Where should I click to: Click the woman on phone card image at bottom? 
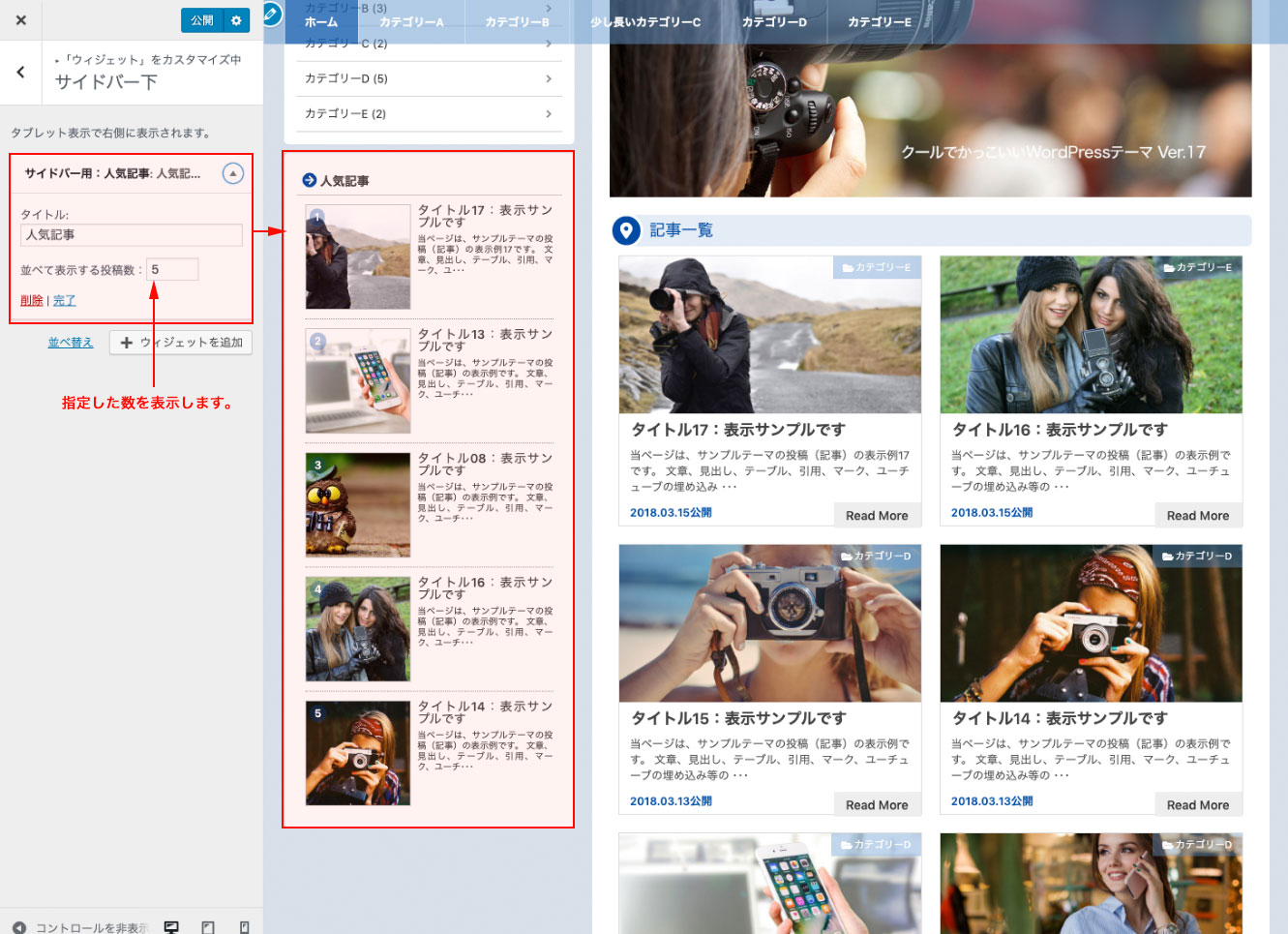click(1092, 884)
